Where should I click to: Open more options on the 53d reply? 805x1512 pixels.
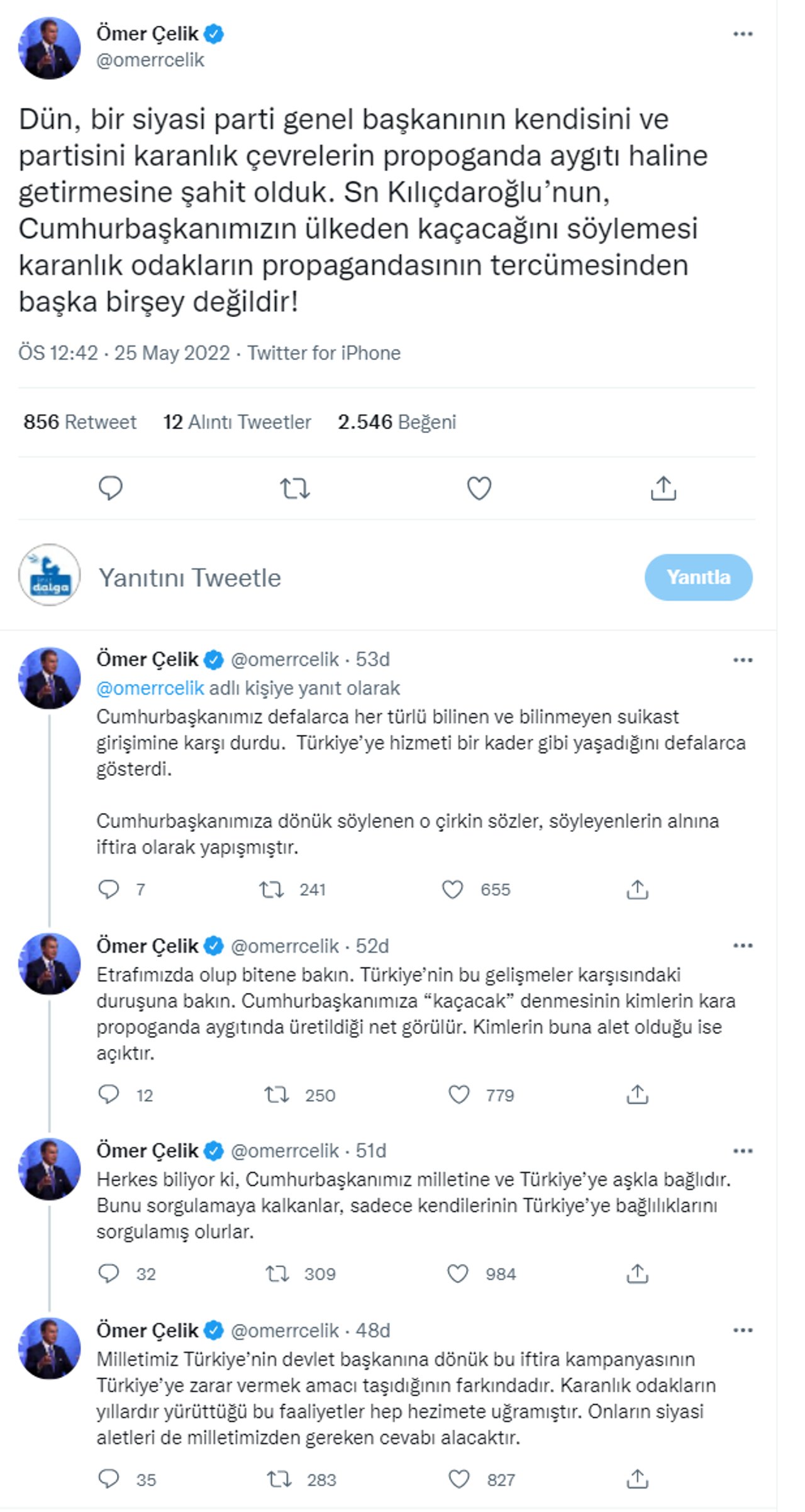coord(742,659)
